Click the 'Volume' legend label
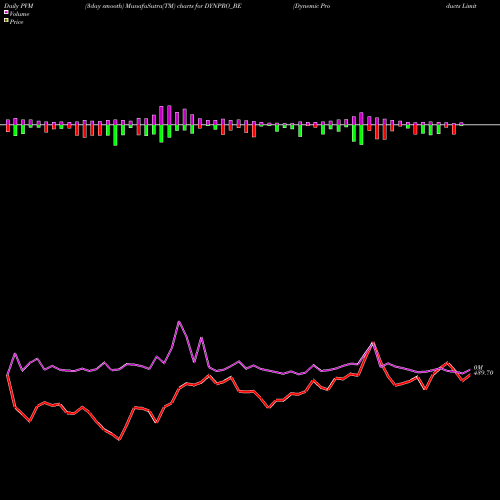 point(19,14)
